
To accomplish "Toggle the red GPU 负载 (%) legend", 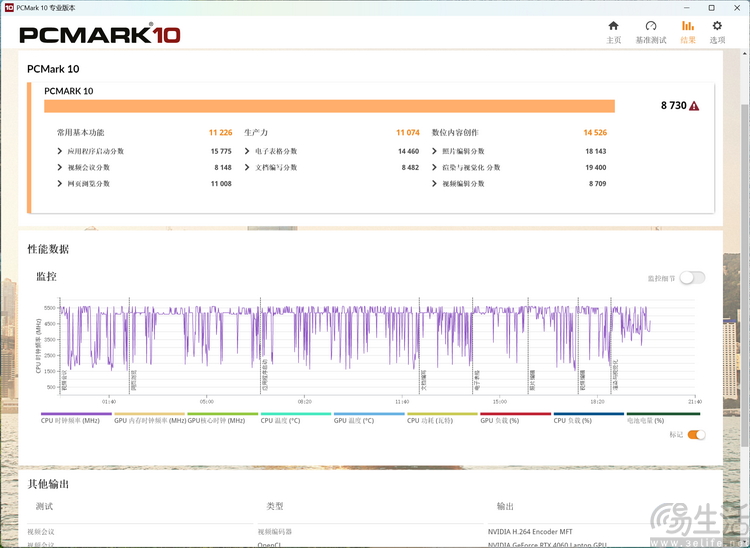I will 515,418.
